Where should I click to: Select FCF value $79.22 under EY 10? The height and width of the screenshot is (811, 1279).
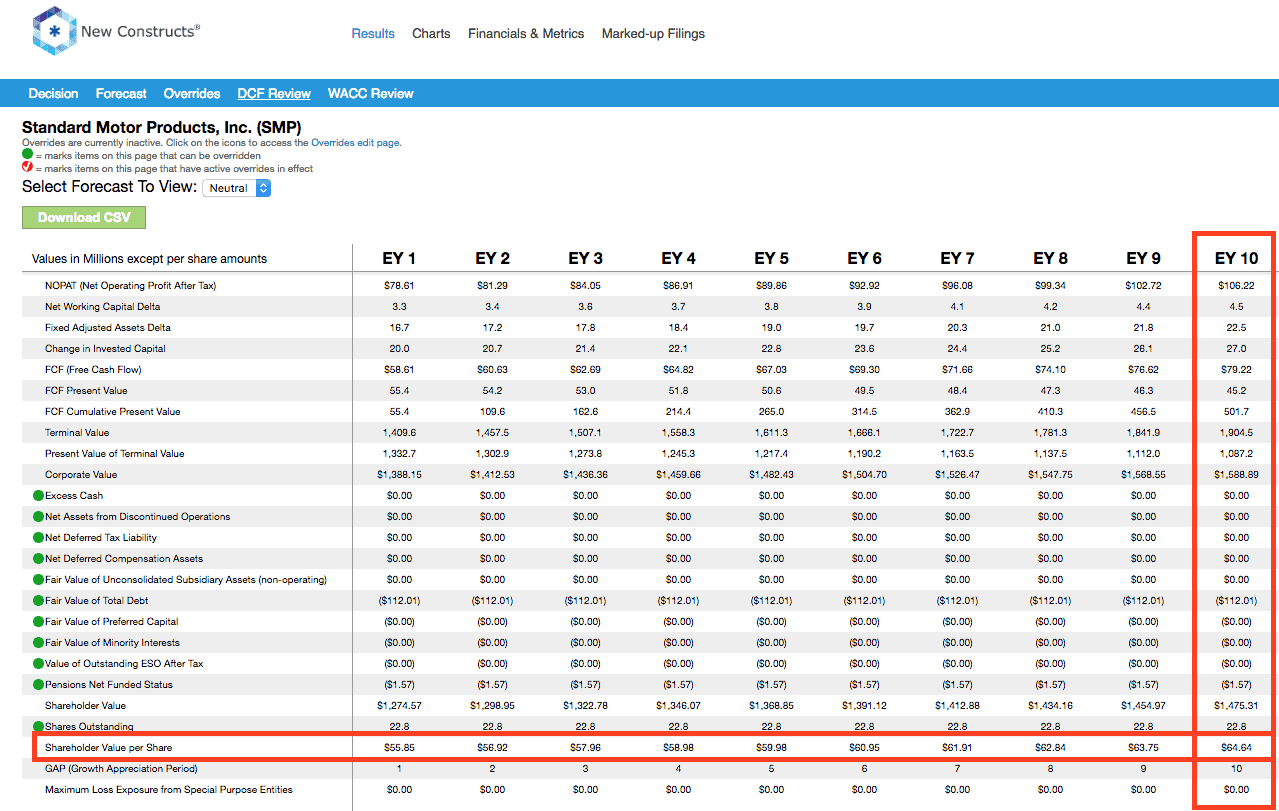pos(1236,370)
